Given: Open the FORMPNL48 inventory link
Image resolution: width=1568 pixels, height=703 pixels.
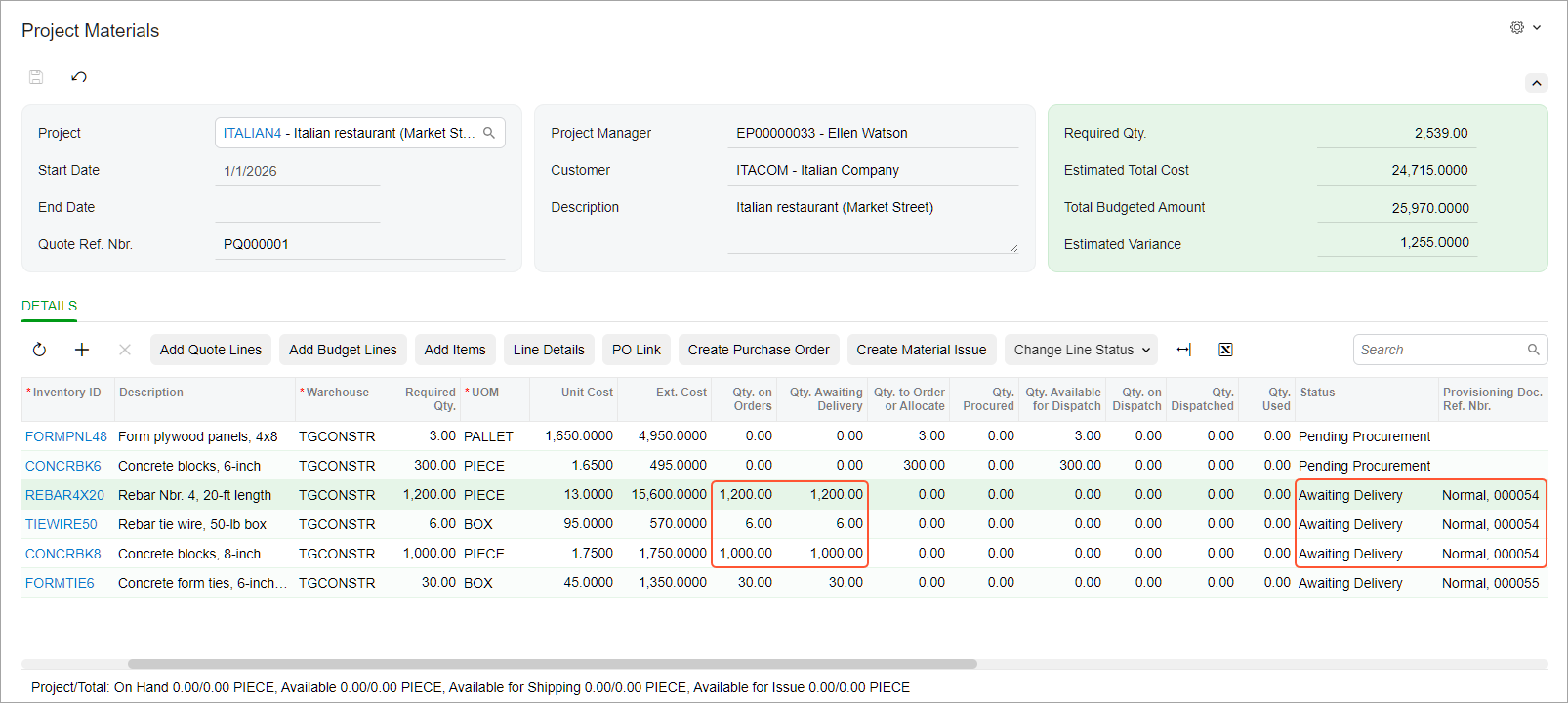Looking at the screenshot, I should pyautogui.click(x=66, y=436).
